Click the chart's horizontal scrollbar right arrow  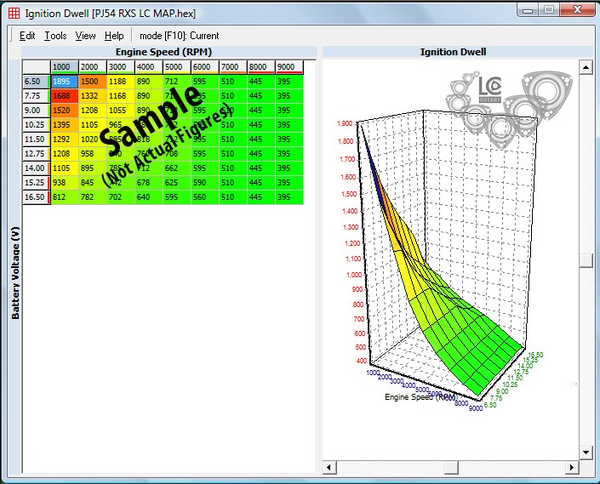click(x=572, y=467)
